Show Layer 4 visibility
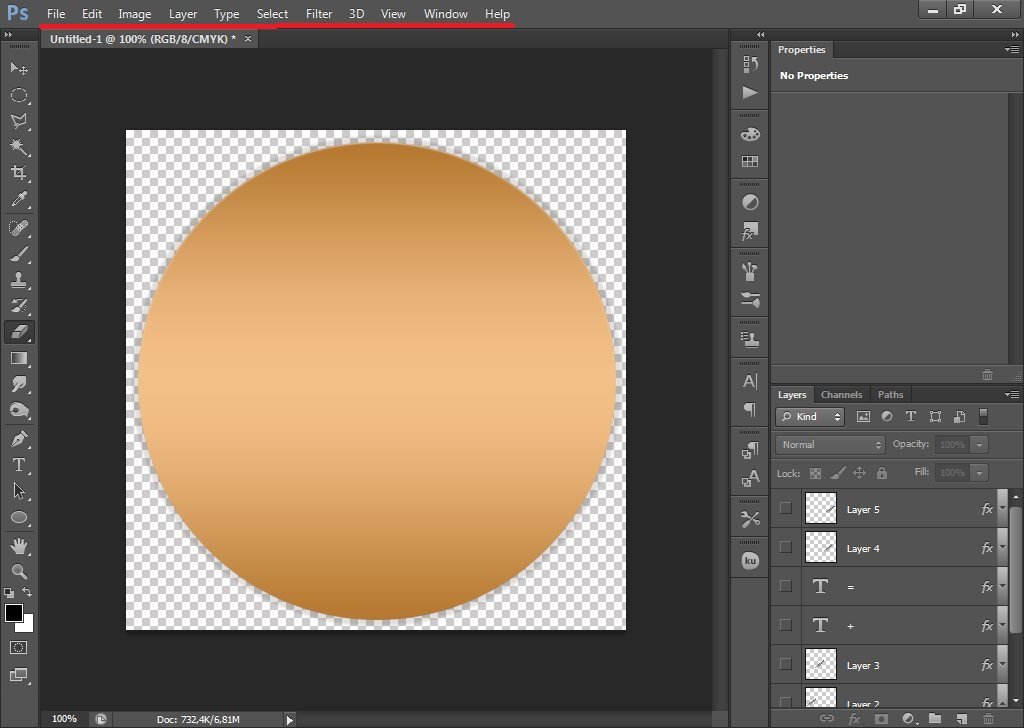The image size is (1024, 728). pos(786,547)
